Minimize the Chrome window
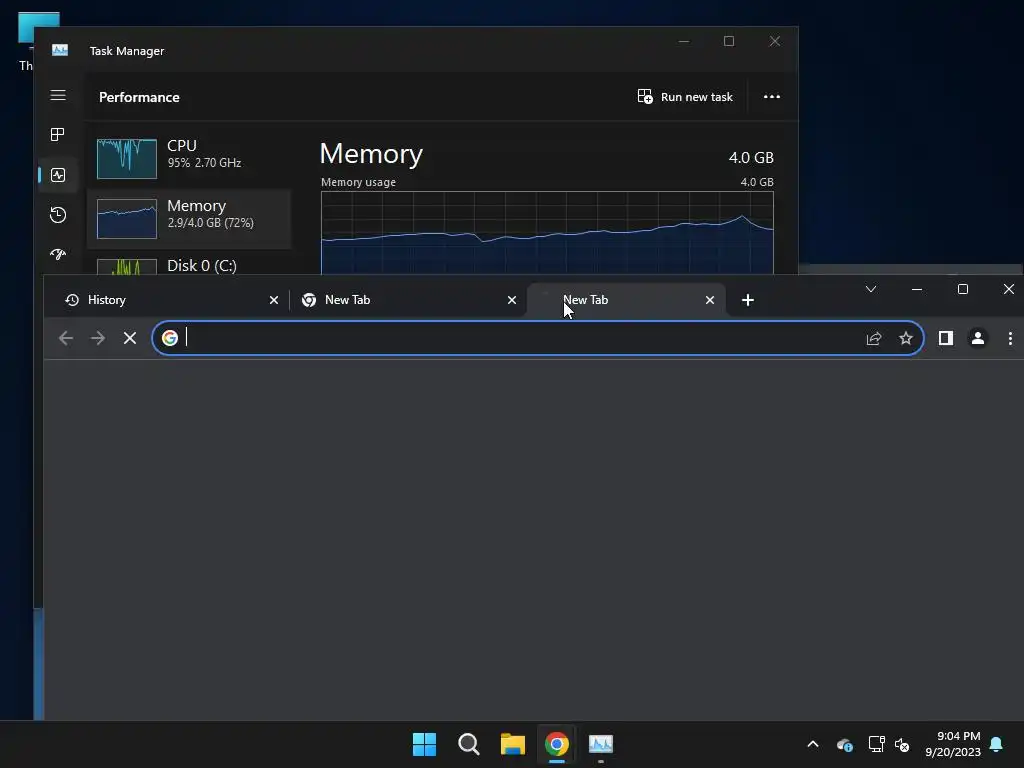 [x=917, y=289]
